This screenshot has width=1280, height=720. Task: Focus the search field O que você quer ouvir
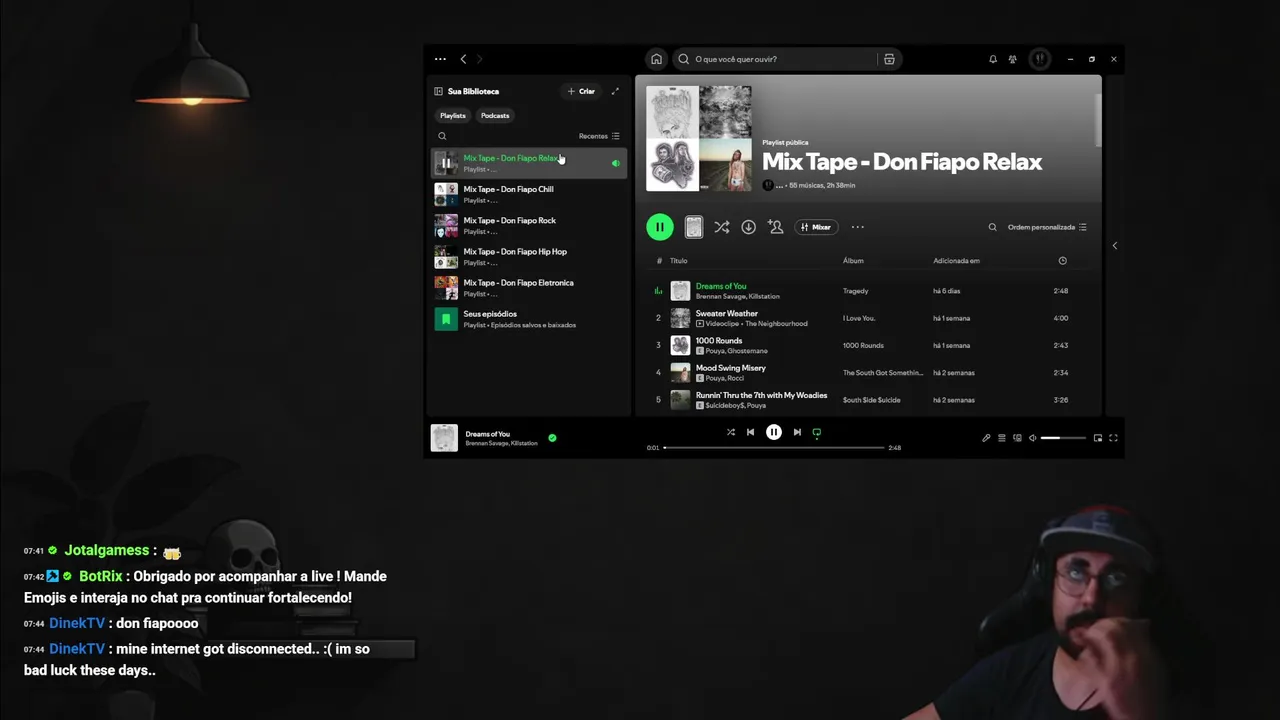coord(775,59)
